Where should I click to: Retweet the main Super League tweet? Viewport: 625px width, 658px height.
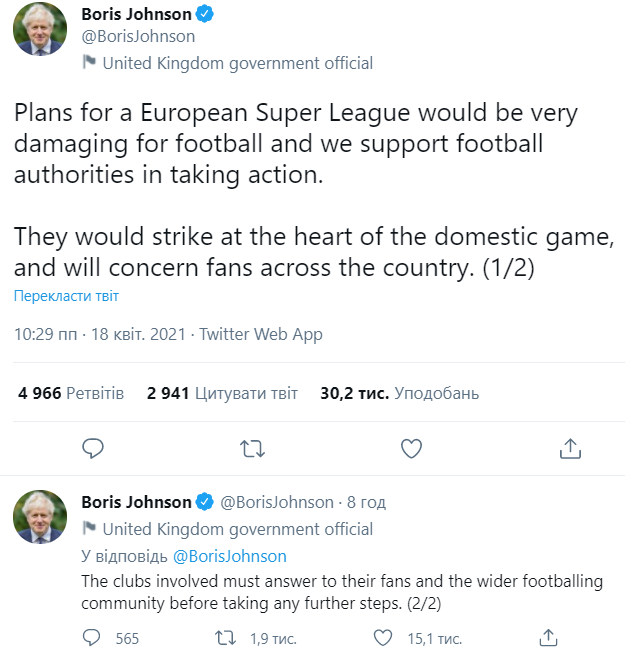252,449
